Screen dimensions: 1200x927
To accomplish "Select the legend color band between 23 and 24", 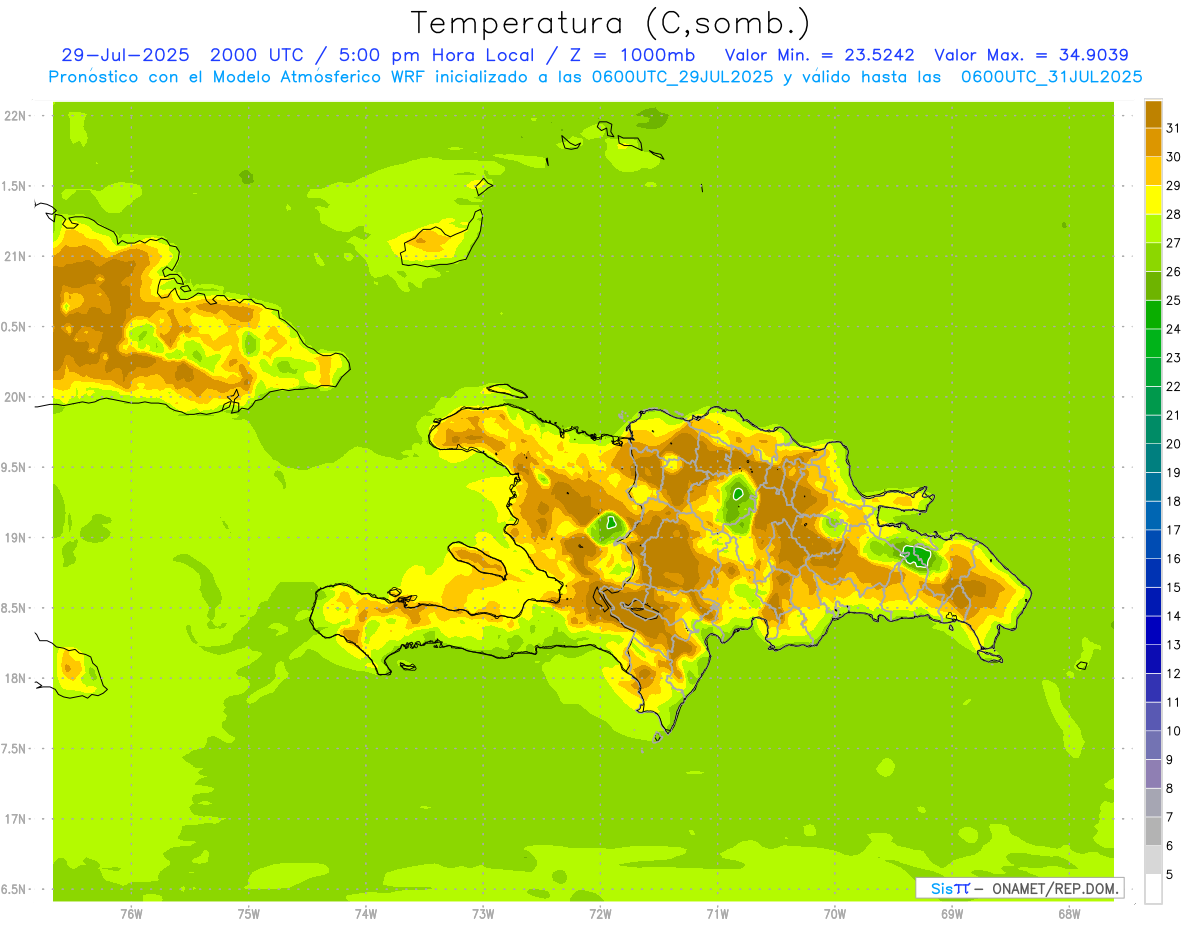I will (x=1153, y=343).
